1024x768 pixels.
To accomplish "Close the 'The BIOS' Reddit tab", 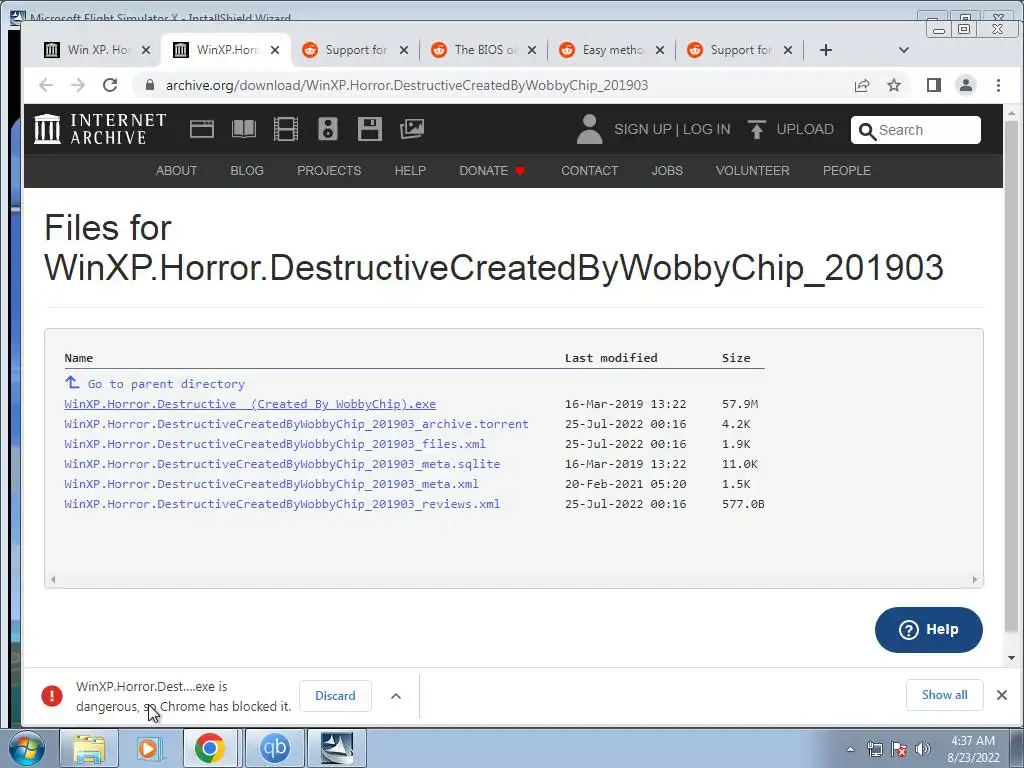I will click(532, 50).
